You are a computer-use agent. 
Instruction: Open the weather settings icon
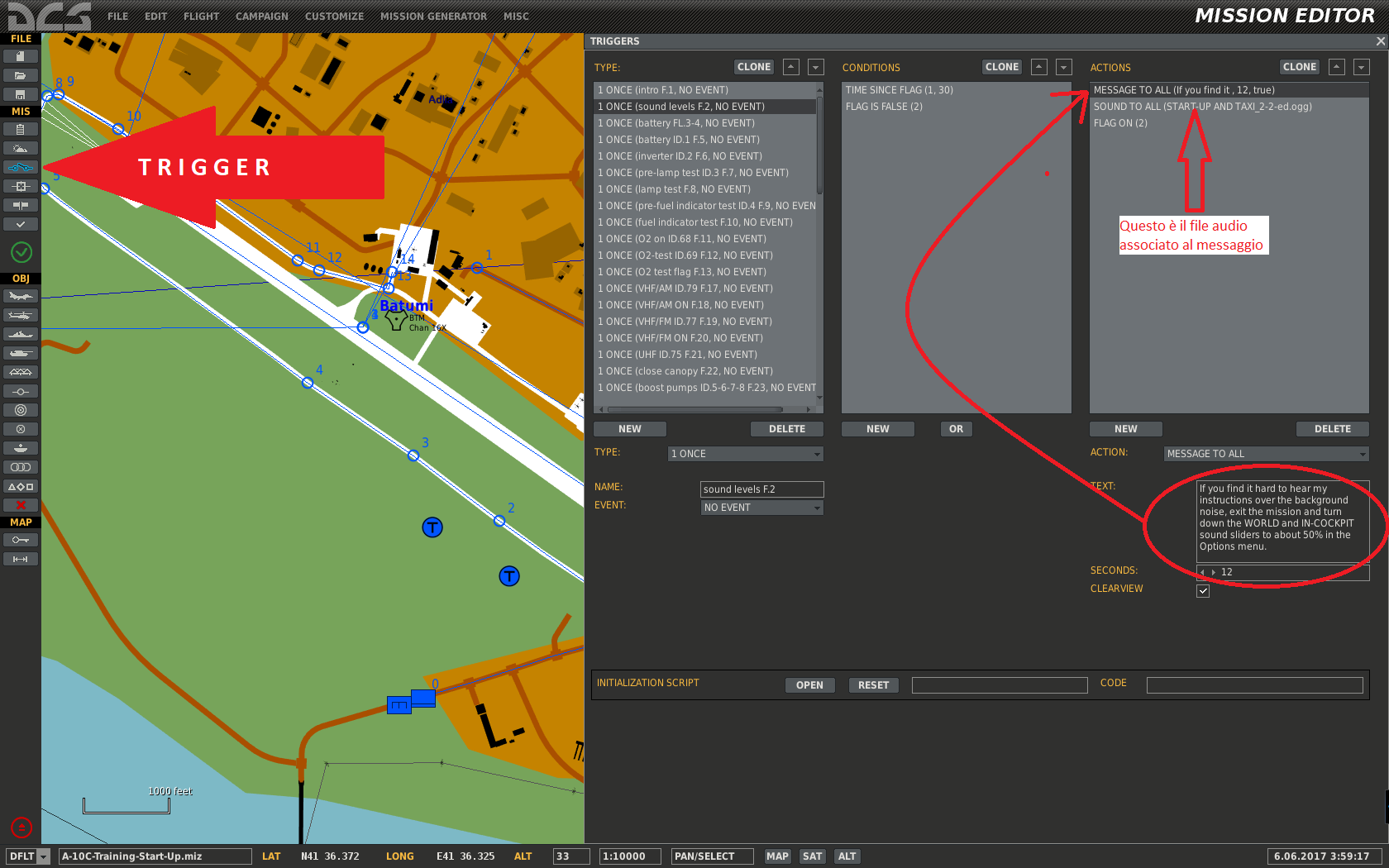pos(21,148)
